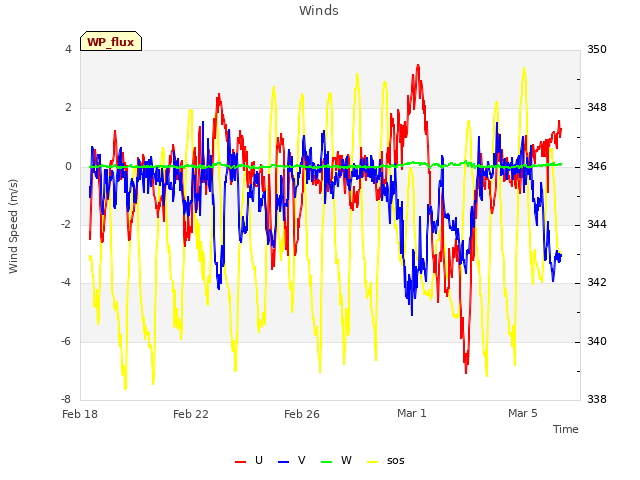This screenshot has width=640, height=480.
Task: Click the right axis value 342
Action: tap(597, 282)
